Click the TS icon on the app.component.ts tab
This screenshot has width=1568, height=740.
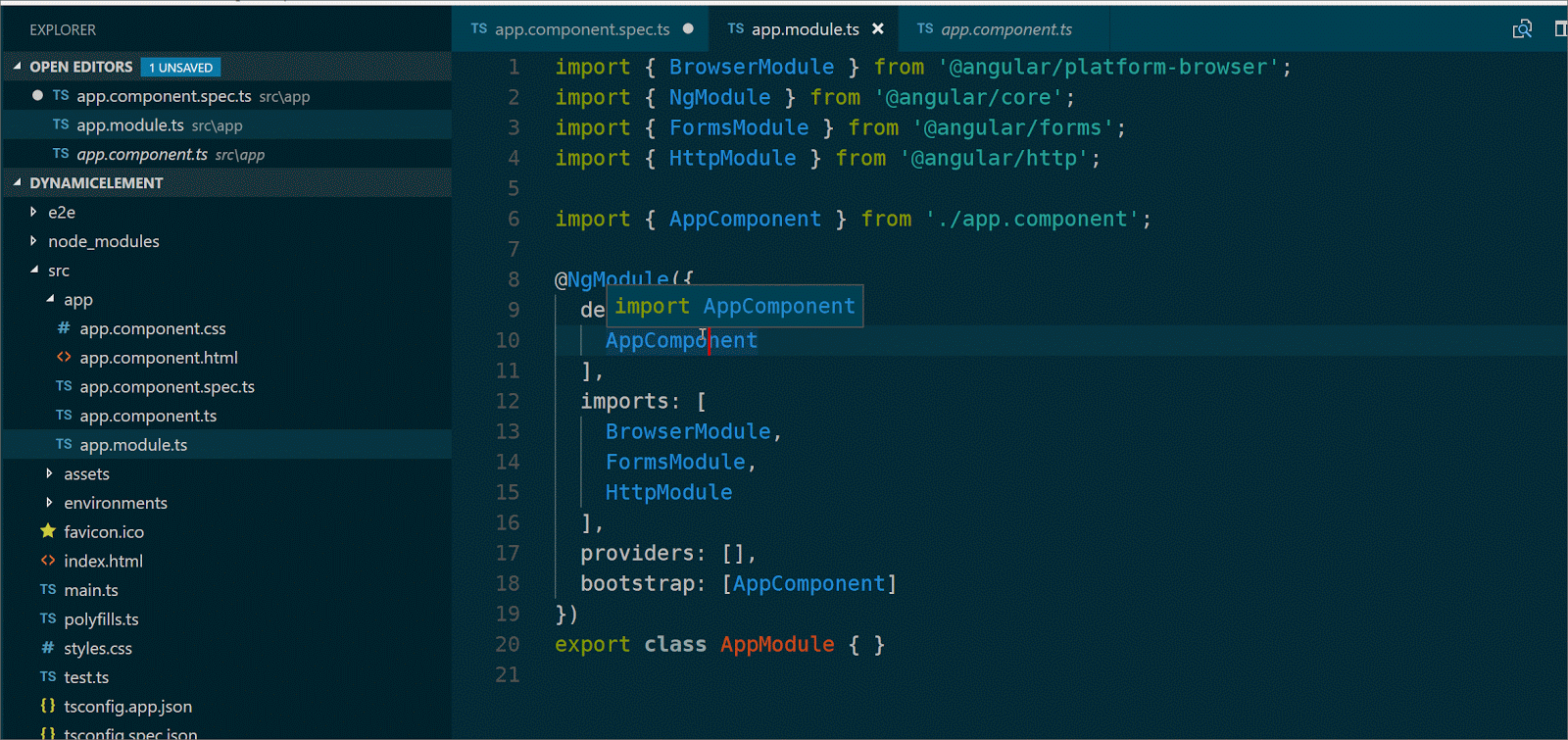pyautogui.click(x=925, y=29)
